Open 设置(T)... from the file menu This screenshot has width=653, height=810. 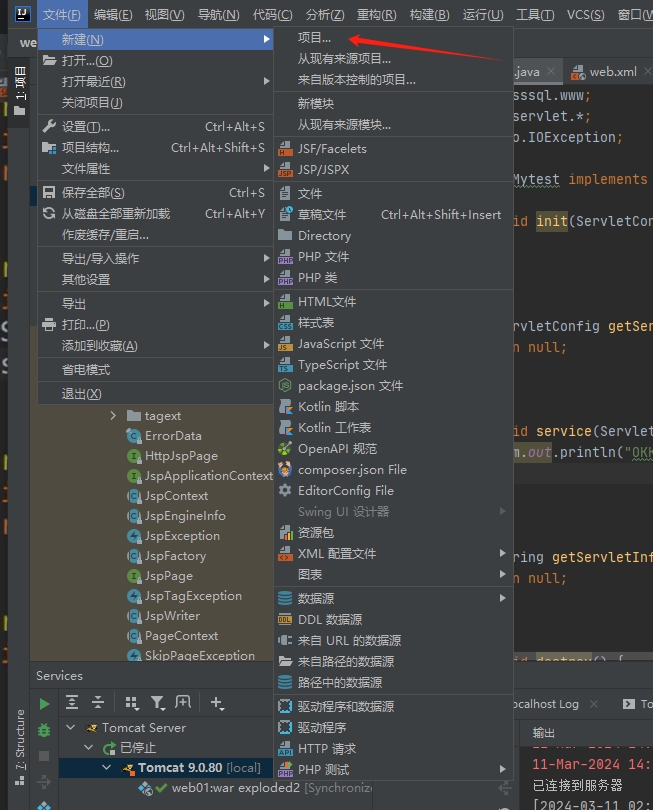coord(156,127)
